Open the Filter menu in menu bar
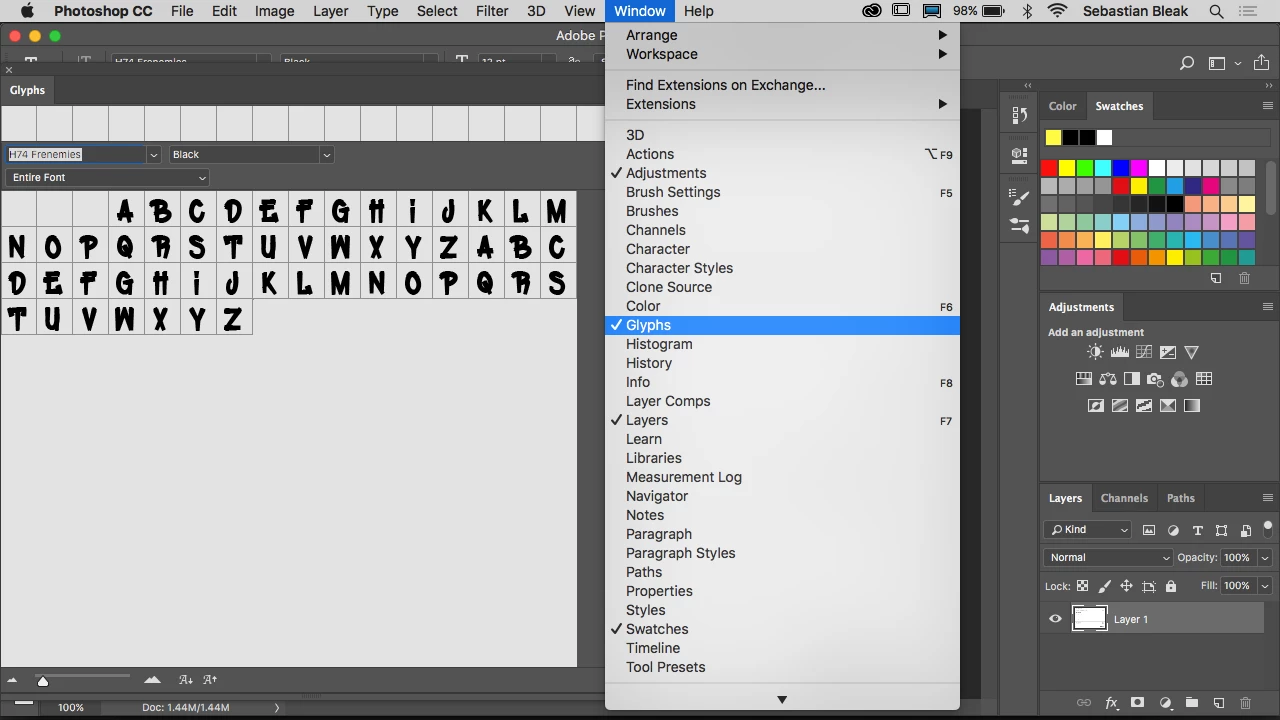The image size is (1280, 720). coord(491,11)
